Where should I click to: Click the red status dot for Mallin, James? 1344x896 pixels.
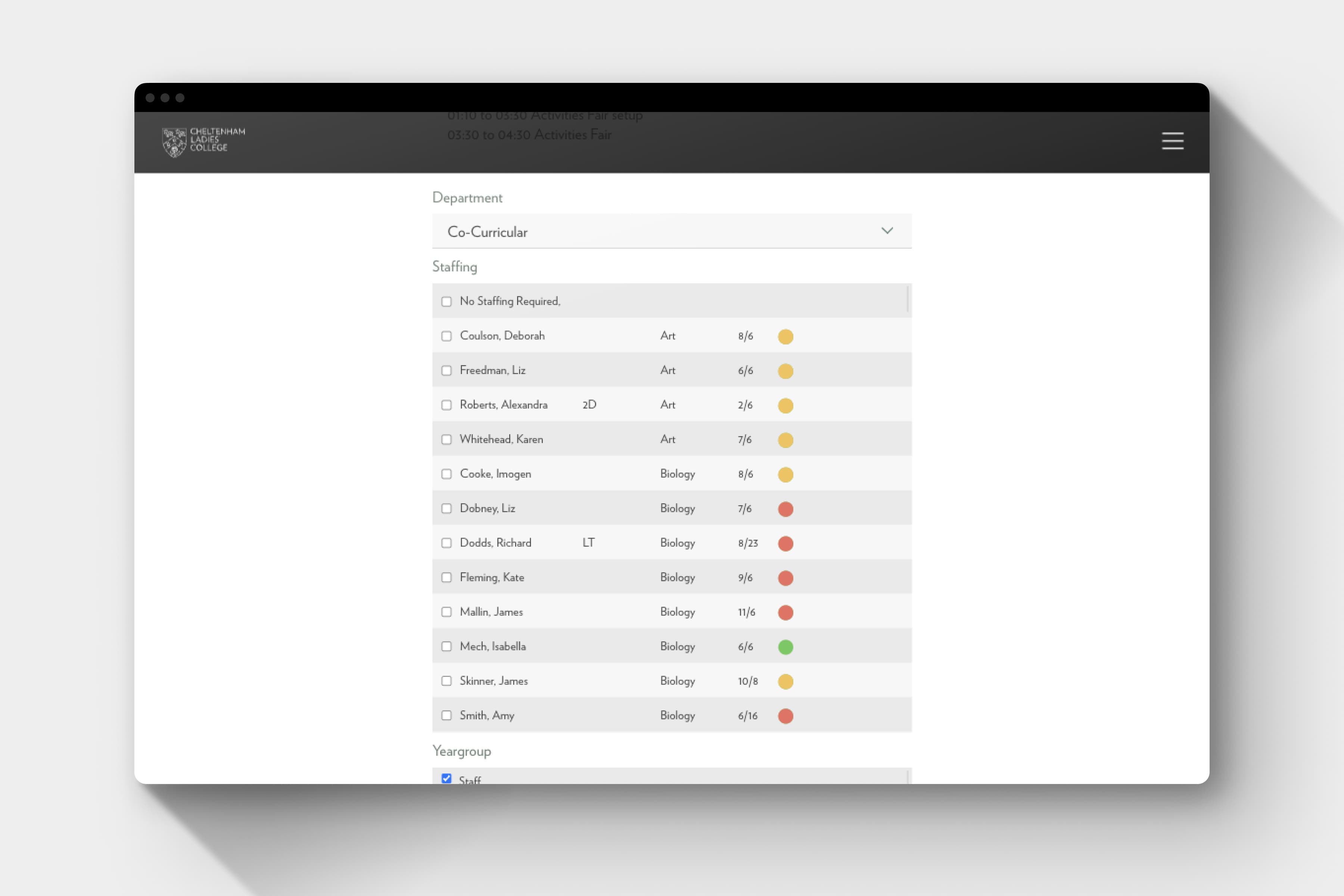point(785,613)
